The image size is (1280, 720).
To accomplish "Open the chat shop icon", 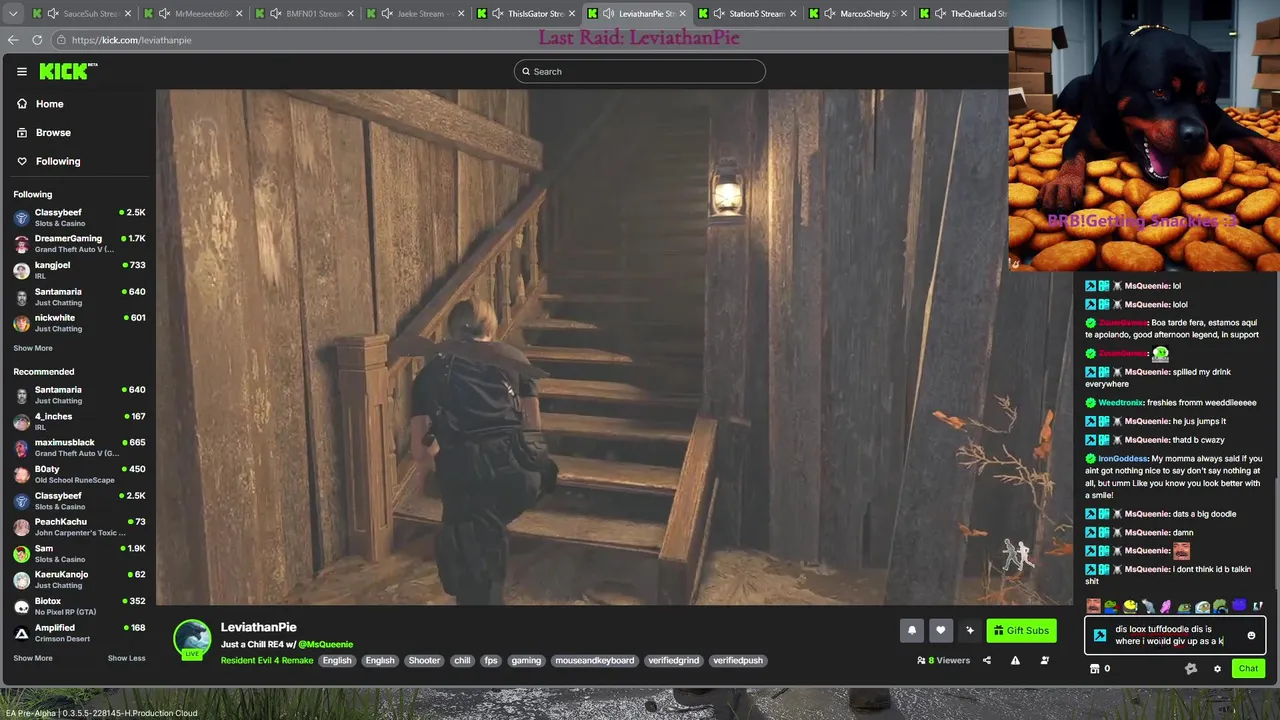I will [x=1094, y=669].
